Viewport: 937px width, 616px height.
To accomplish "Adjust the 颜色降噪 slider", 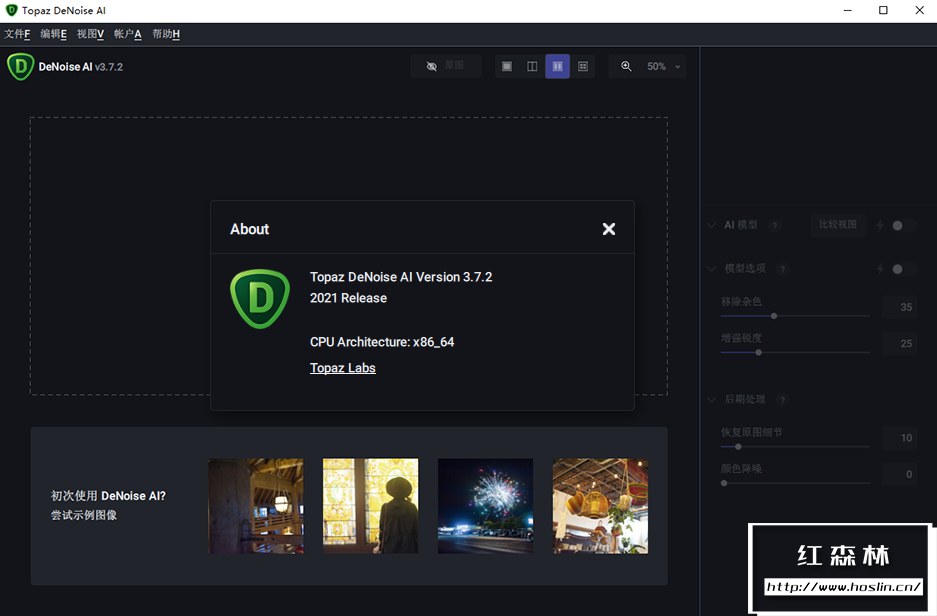I will [795, 483].
